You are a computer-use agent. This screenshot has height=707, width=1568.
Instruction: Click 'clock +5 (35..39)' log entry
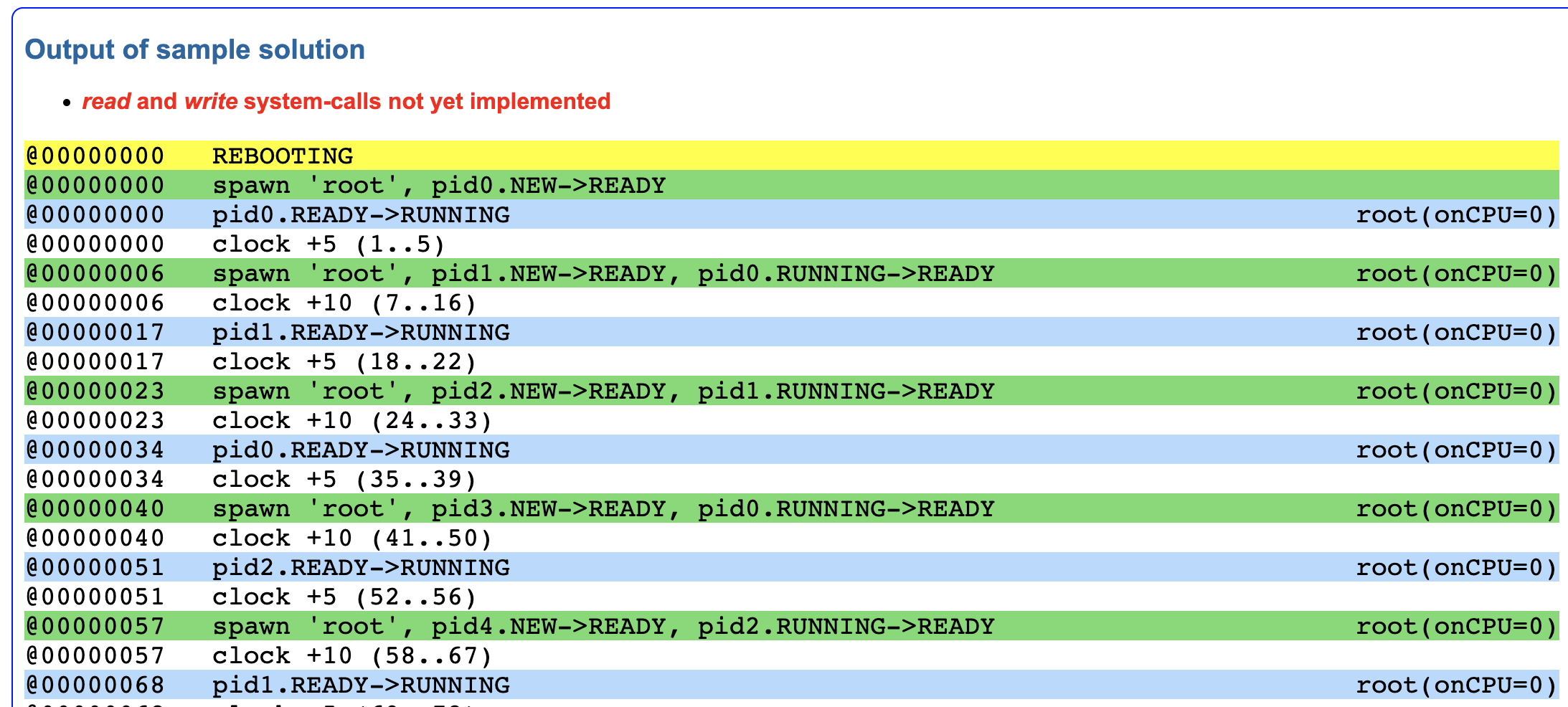pos(344,480)
